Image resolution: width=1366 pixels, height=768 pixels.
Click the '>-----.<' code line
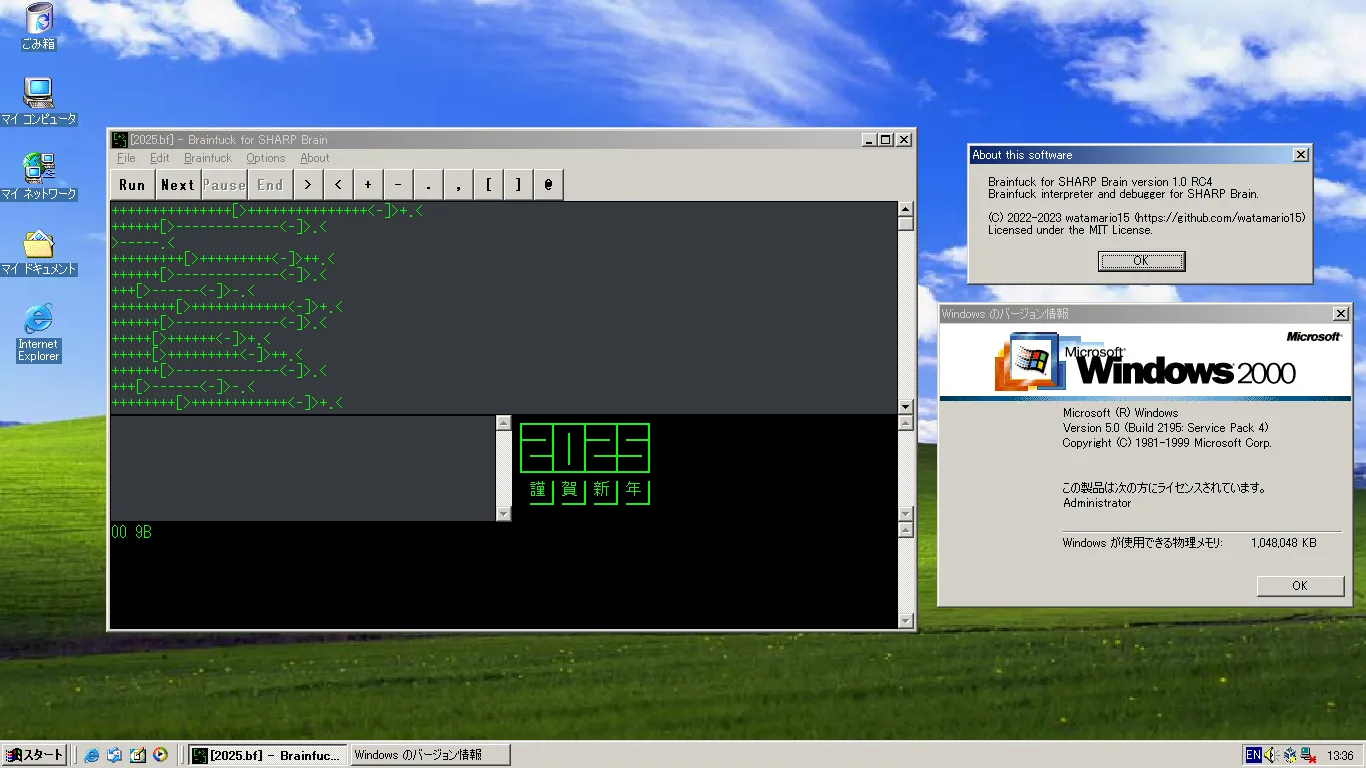click(143, 243)
